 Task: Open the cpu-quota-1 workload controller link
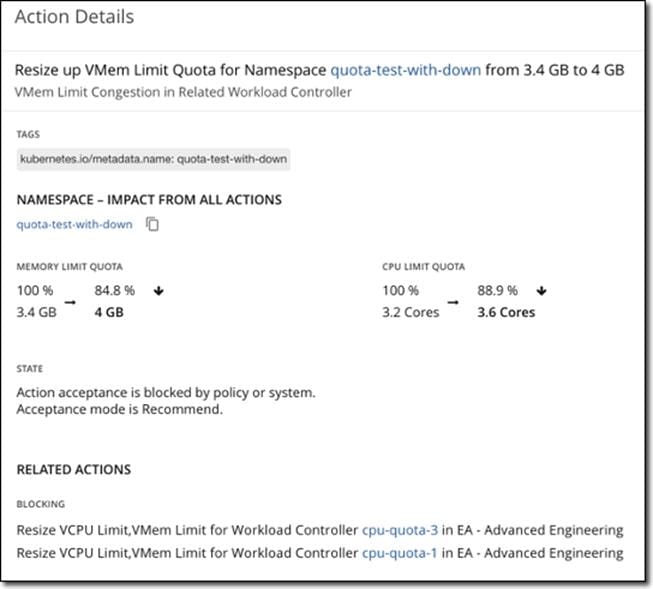pyautogui.click(x=400, y=553)
